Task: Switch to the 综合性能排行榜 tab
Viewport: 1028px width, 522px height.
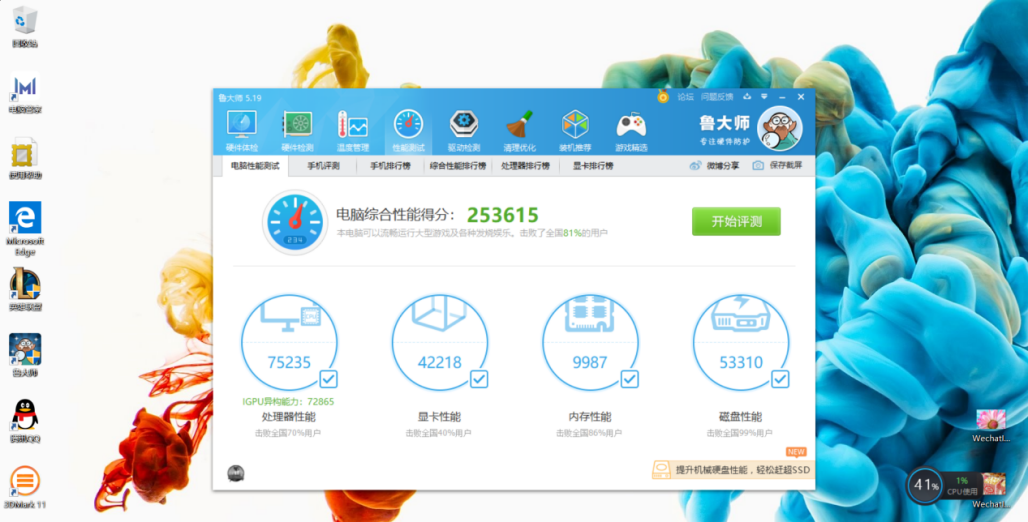Action: coord(458,166)
